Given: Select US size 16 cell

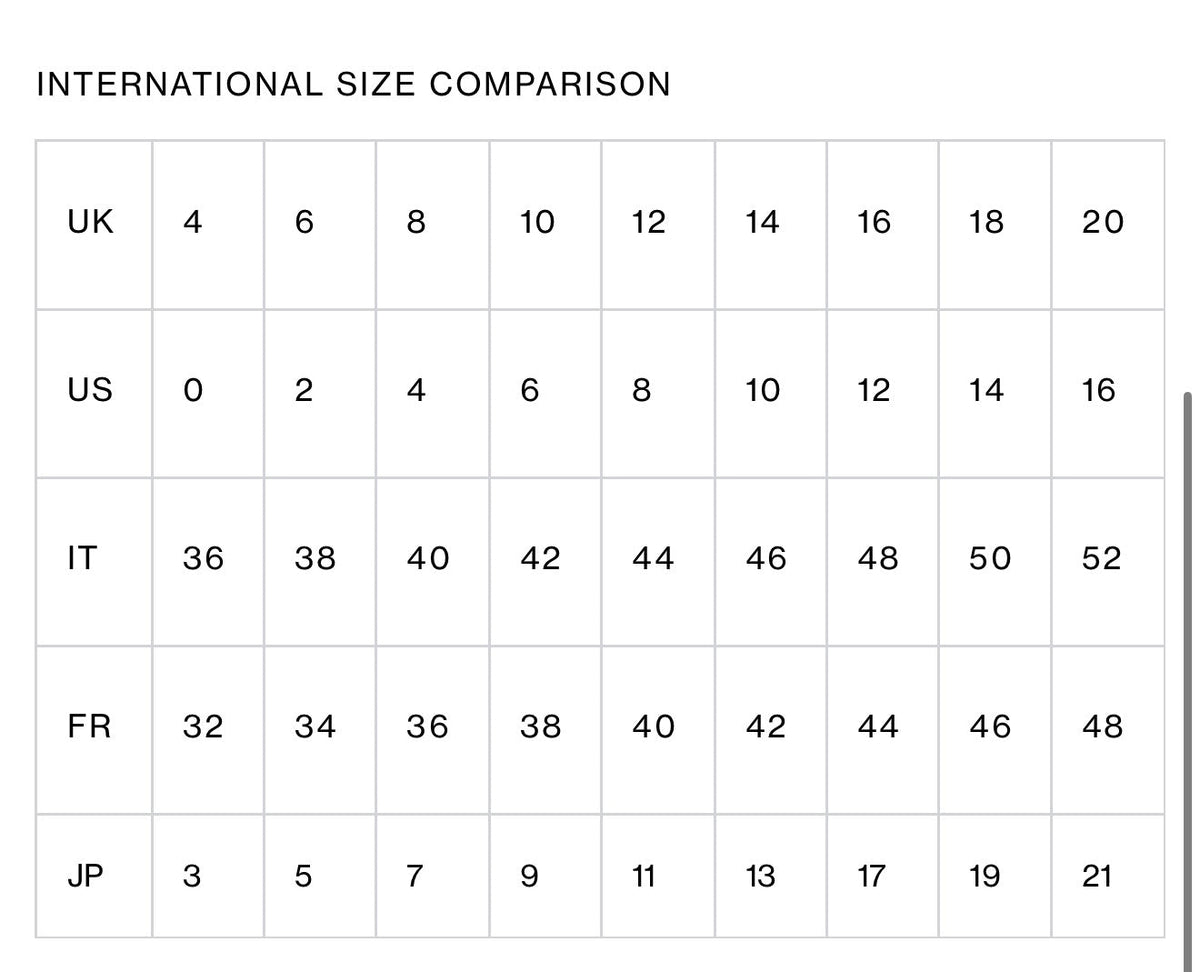Looking at the screenshot, I should click(x=1108, y=393).
